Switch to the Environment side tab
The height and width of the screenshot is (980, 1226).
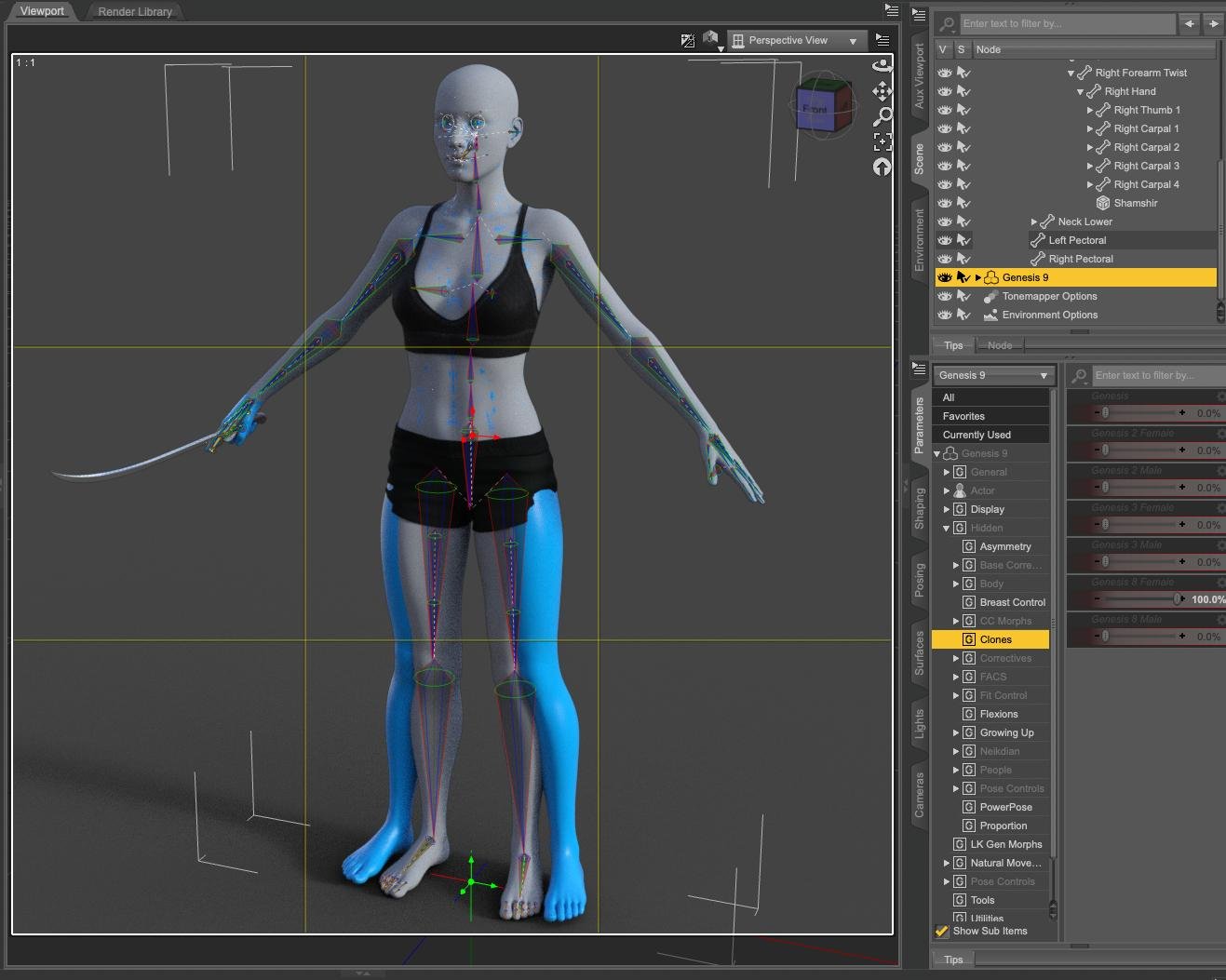[x=919, y=239]
